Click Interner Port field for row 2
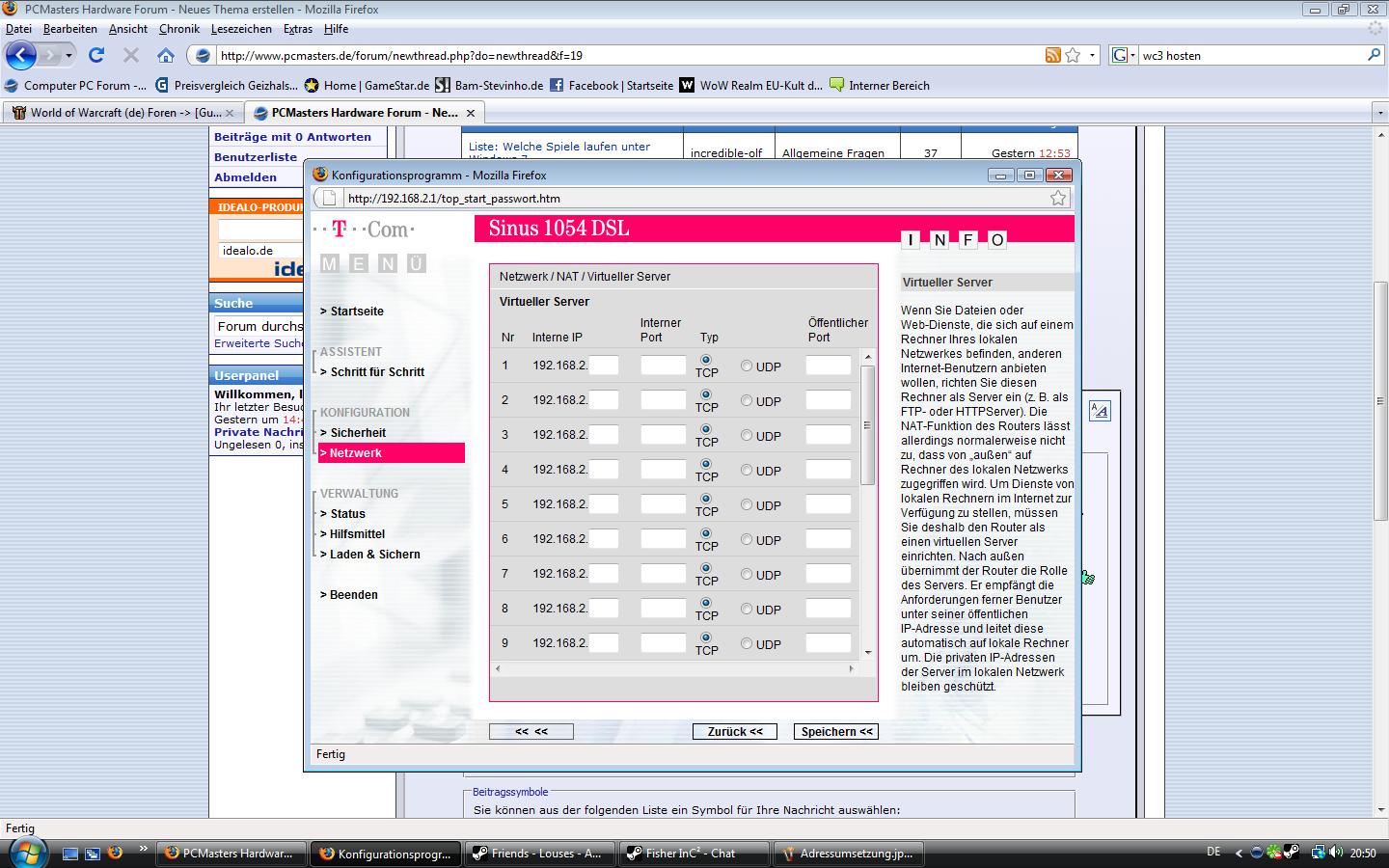 click(x=664, y=400)
